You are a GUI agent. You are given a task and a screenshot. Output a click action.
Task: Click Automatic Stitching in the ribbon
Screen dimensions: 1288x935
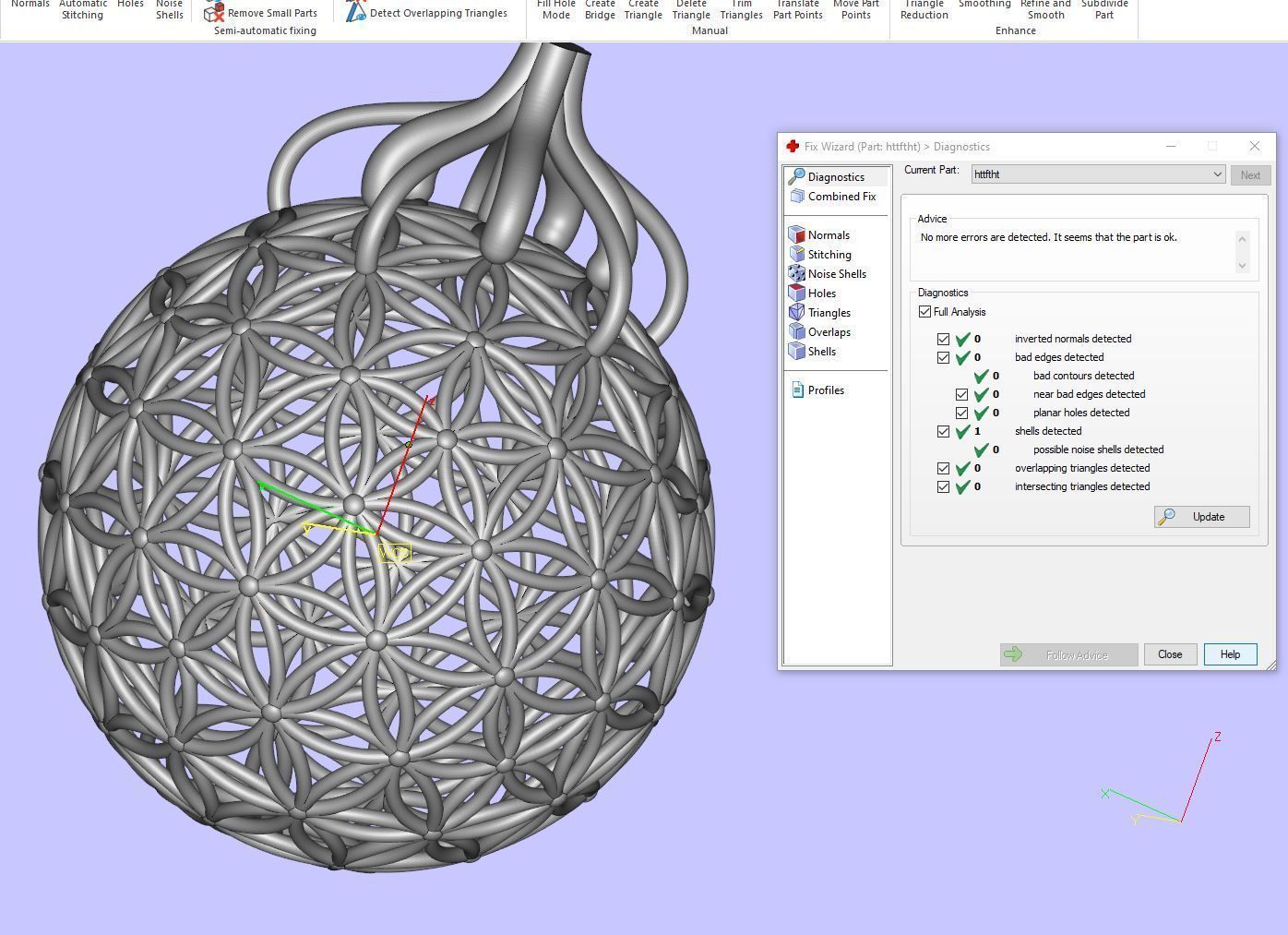click(82, 9)
